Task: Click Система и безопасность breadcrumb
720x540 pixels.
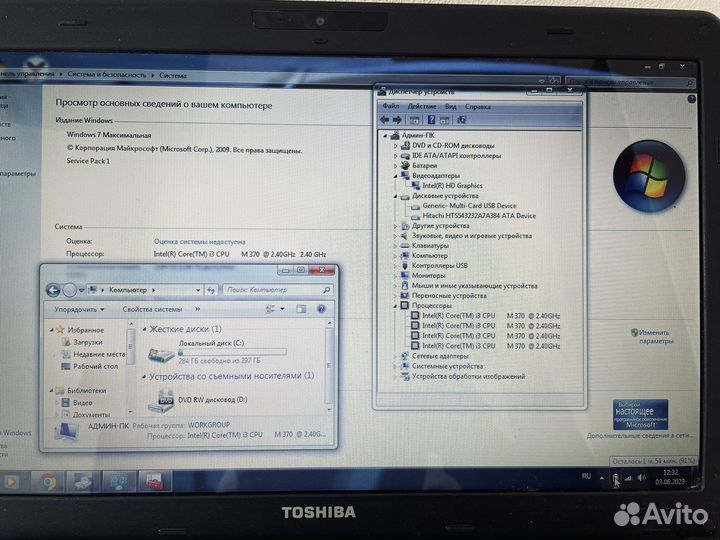Action: coord(107,74)
